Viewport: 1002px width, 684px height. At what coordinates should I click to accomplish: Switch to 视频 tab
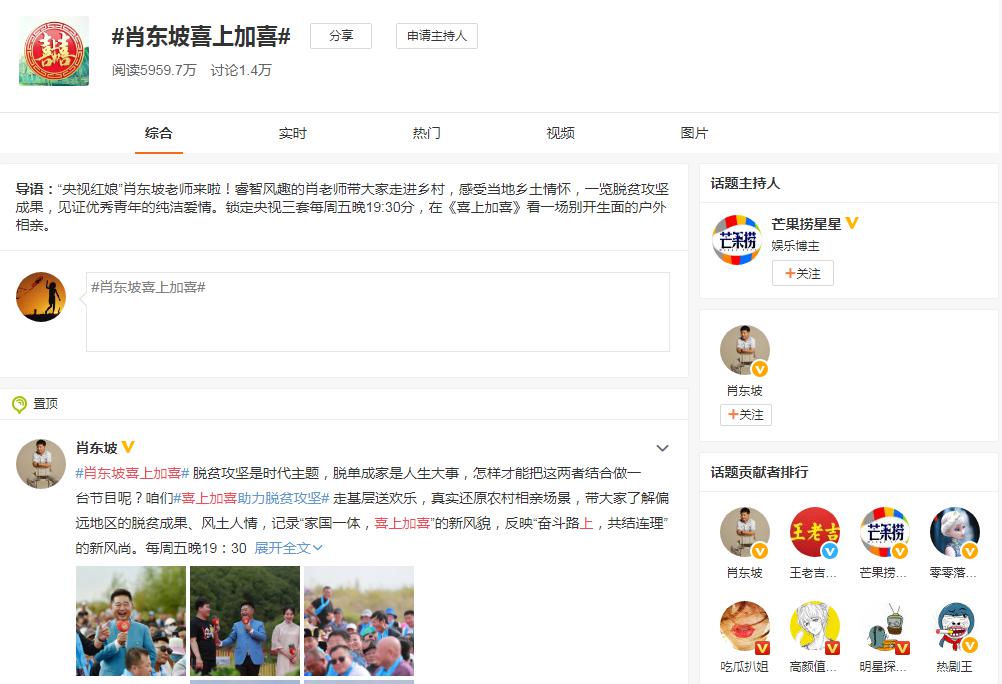(x=560, y=133)
